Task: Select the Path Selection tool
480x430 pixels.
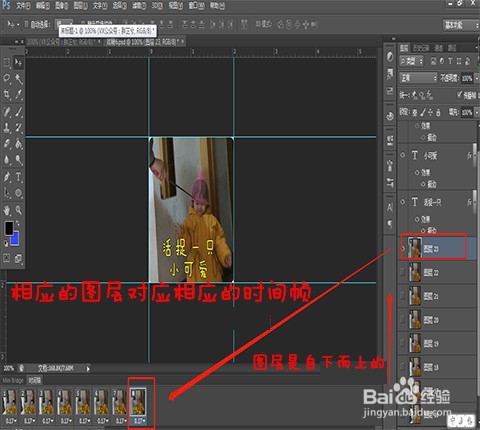Action: tap(7, 193)
